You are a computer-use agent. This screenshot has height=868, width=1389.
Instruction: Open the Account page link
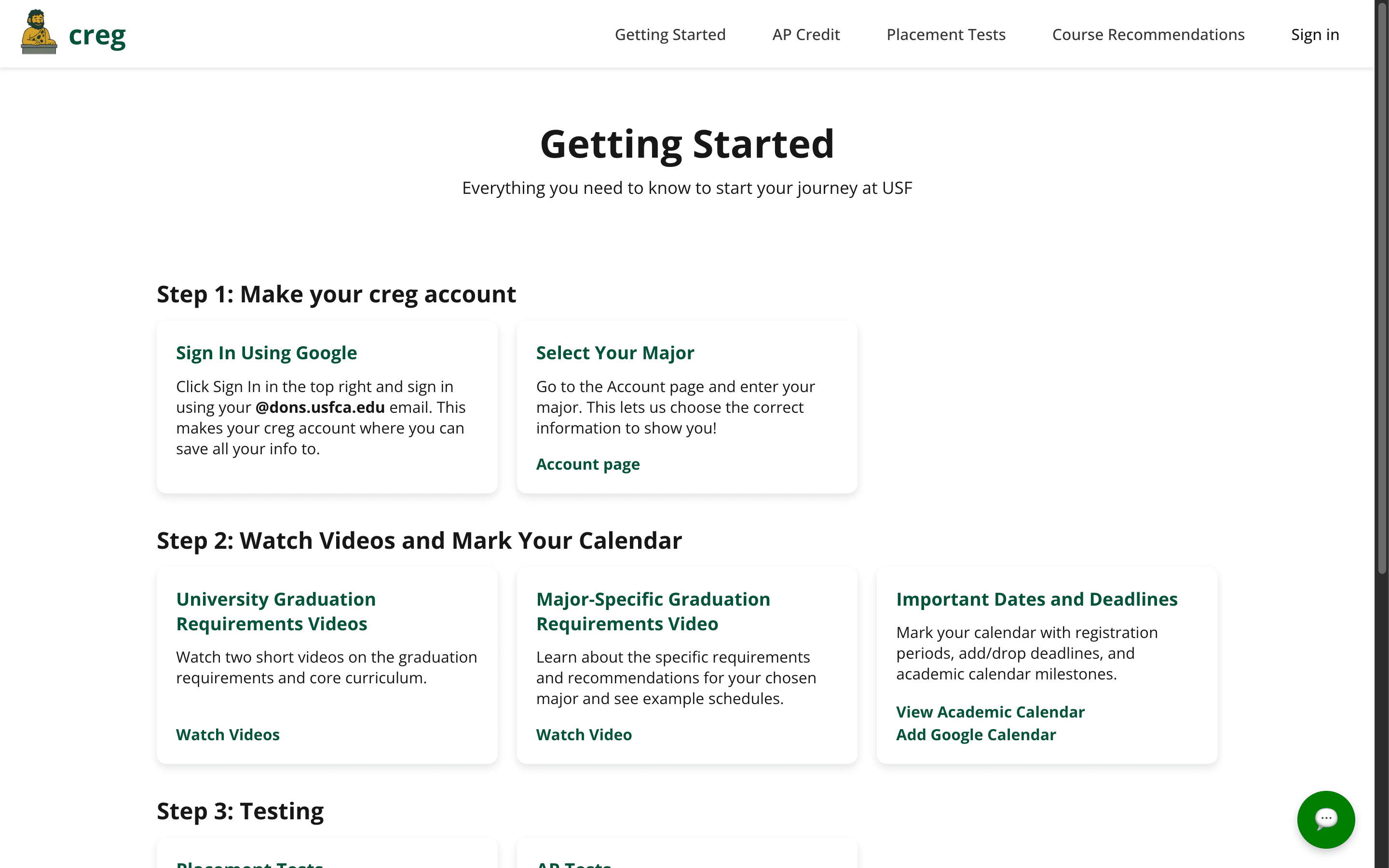[588, 464]
